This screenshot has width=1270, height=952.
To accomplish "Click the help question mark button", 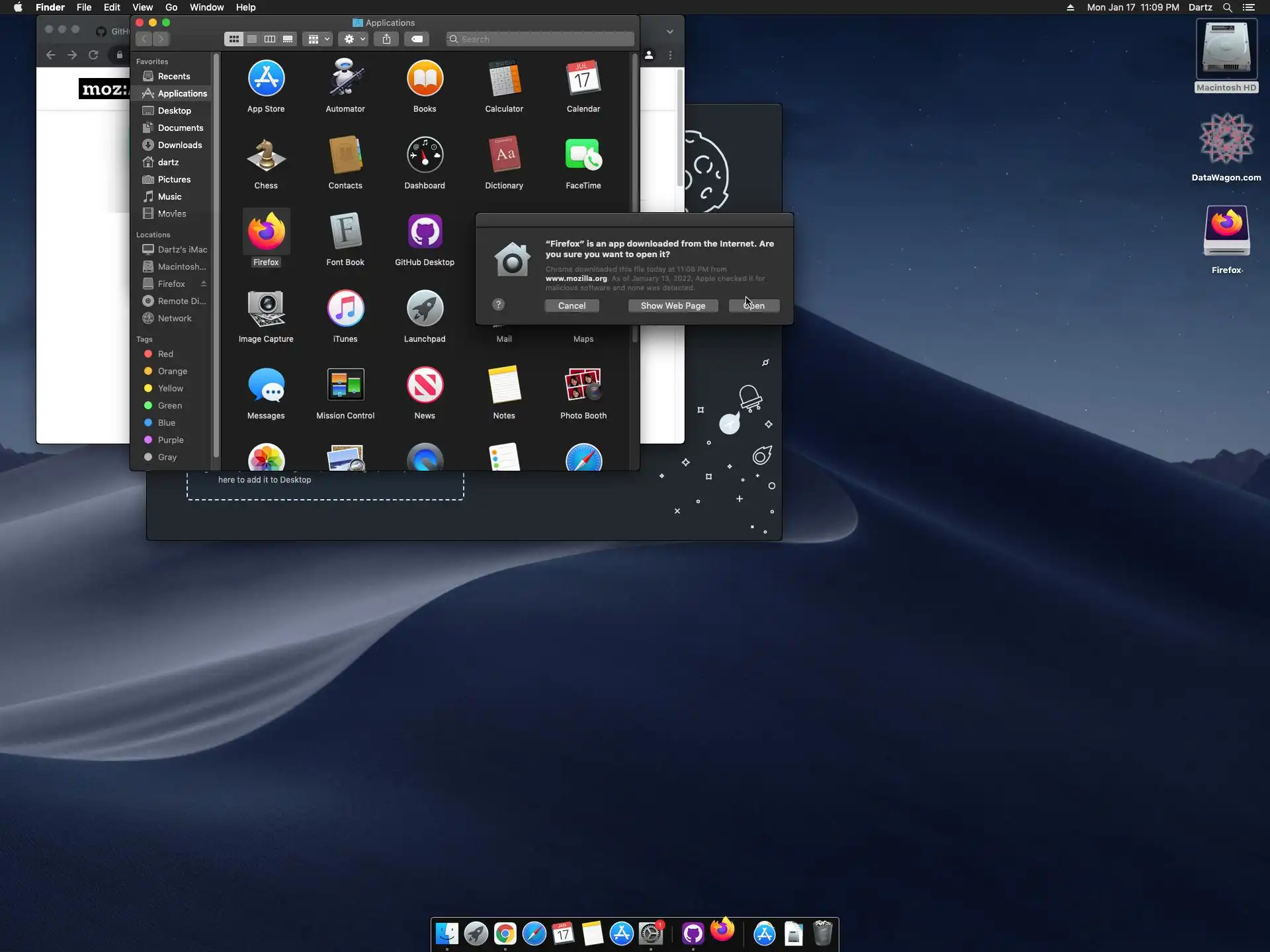I will tap(499, 305).
